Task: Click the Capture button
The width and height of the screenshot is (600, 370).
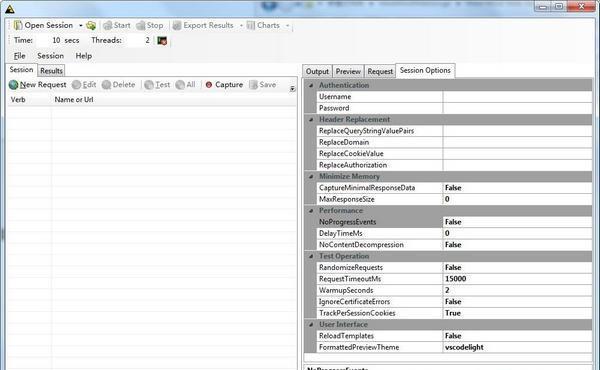Action: pos(224,85)
